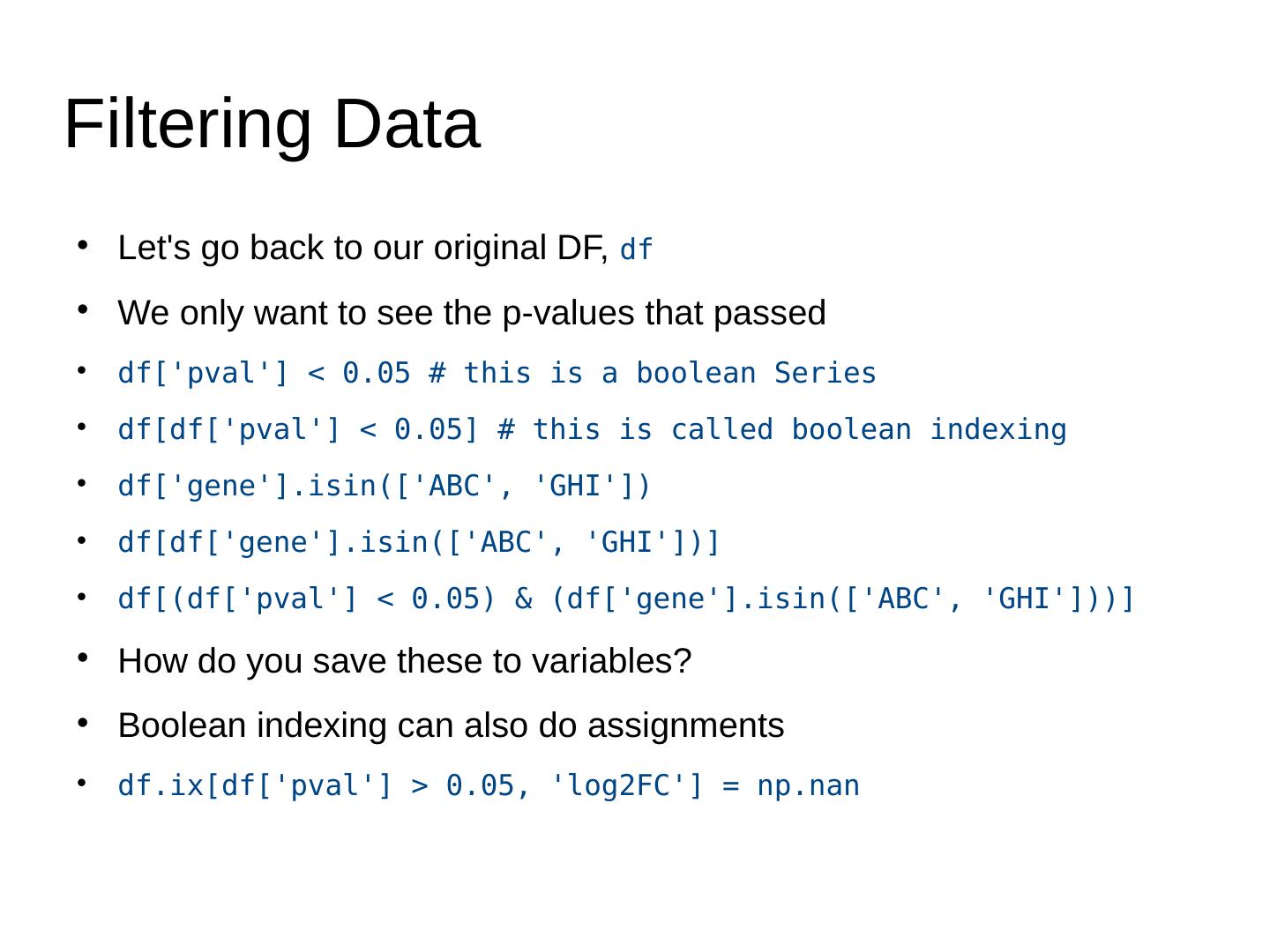Viewport: 1270px width, 952px height.
Task: Click the "&" operator in the combined filter line
Action: click(x=524, y=599)
